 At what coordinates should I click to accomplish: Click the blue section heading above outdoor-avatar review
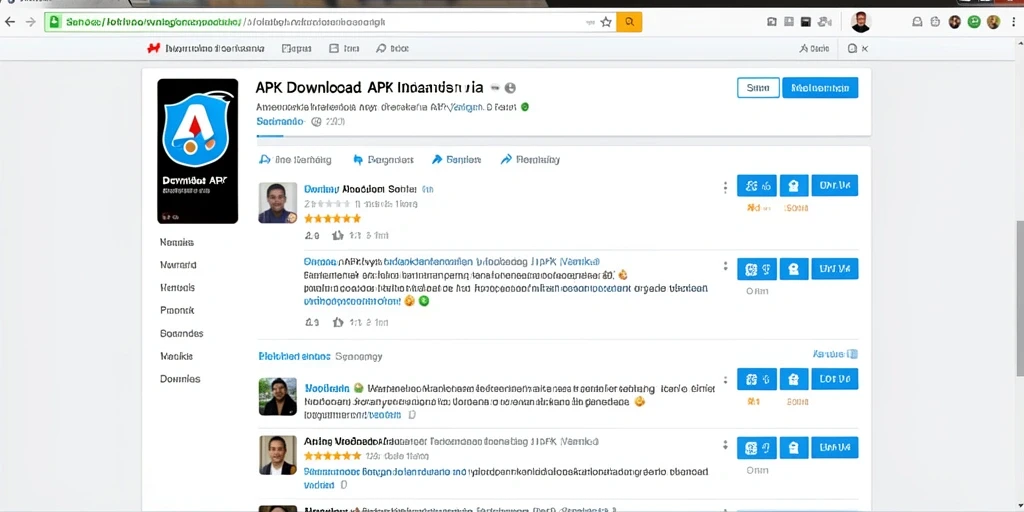coord(295,357)
